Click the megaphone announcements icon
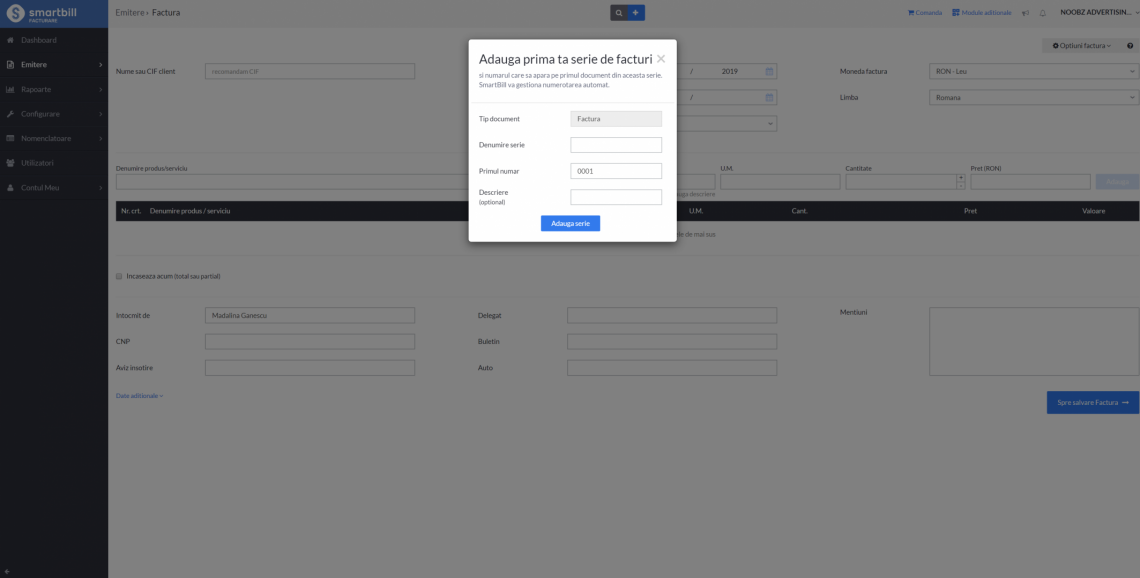 point(1025,13)
